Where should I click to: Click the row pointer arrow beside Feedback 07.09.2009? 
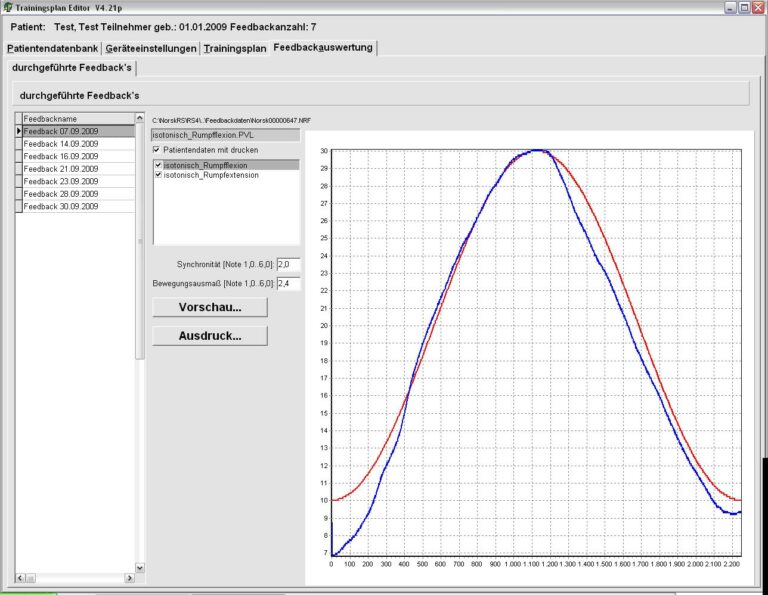coord(18,131)
